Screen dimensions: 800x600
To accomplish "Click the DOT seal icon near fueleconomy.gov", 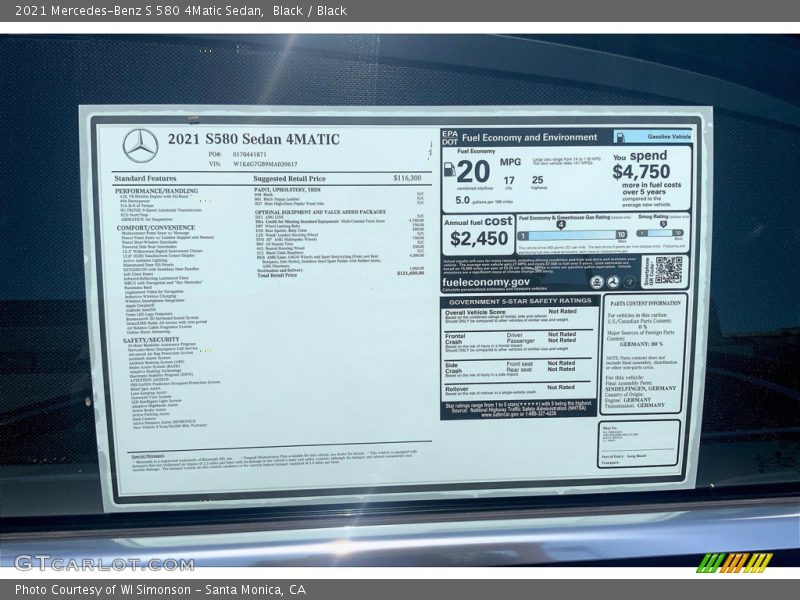I will click(x=613, y=282).
